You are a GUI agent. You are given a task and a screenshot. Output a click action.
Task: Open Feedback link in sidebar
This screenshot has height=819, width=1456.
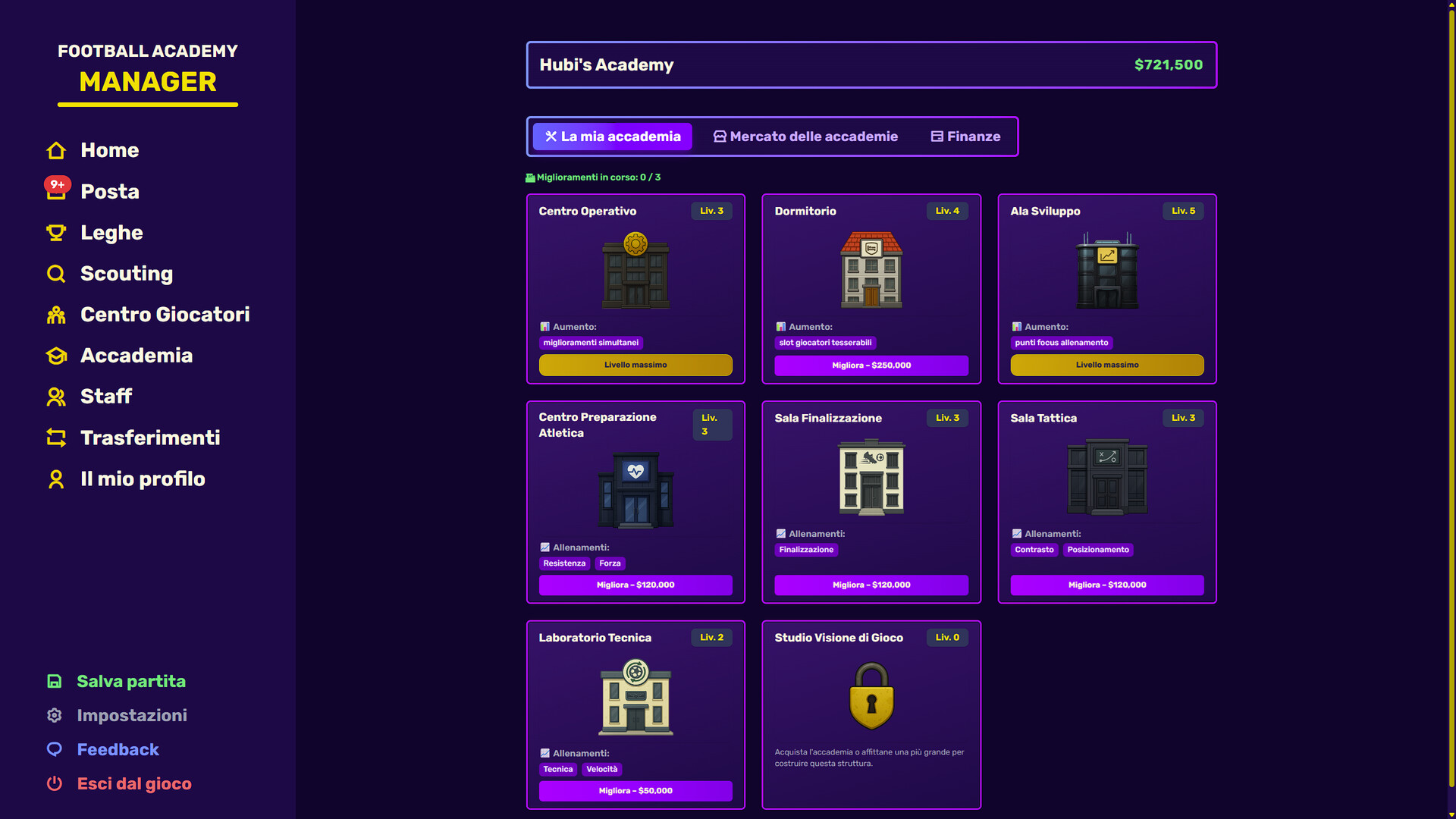point(118,749)
